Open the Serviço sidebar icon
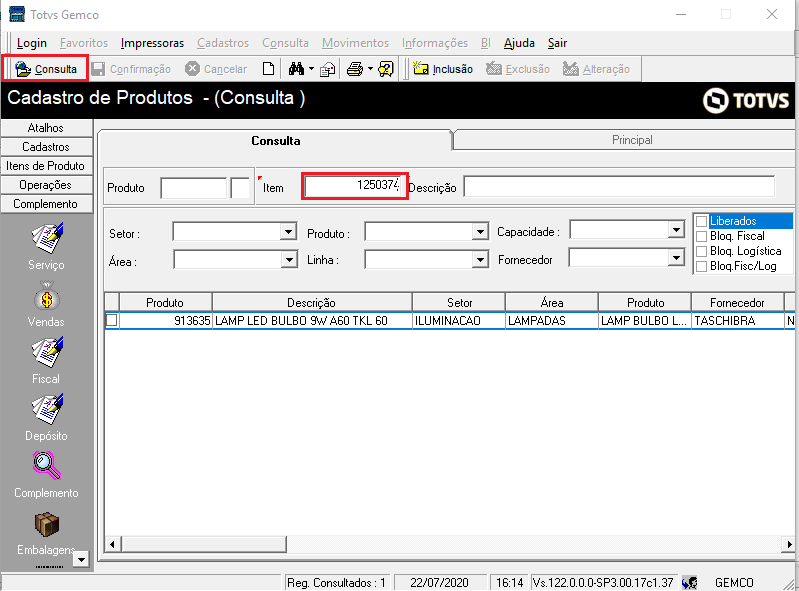The height and width of the screenshot is (591, 799). tap(47, 238)
